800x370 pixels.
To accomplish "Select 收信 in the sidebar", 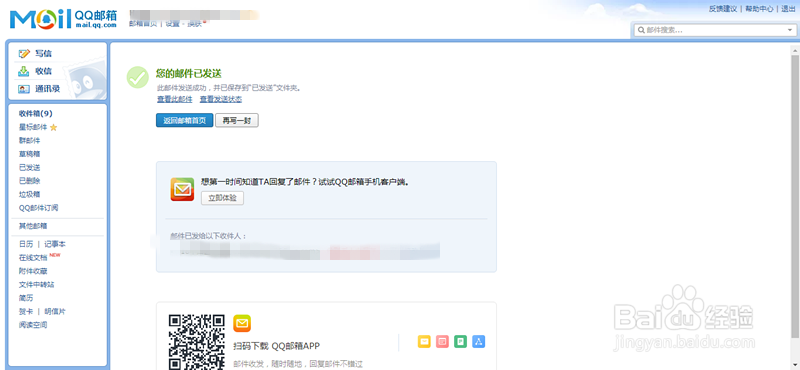I will point(43,71).
